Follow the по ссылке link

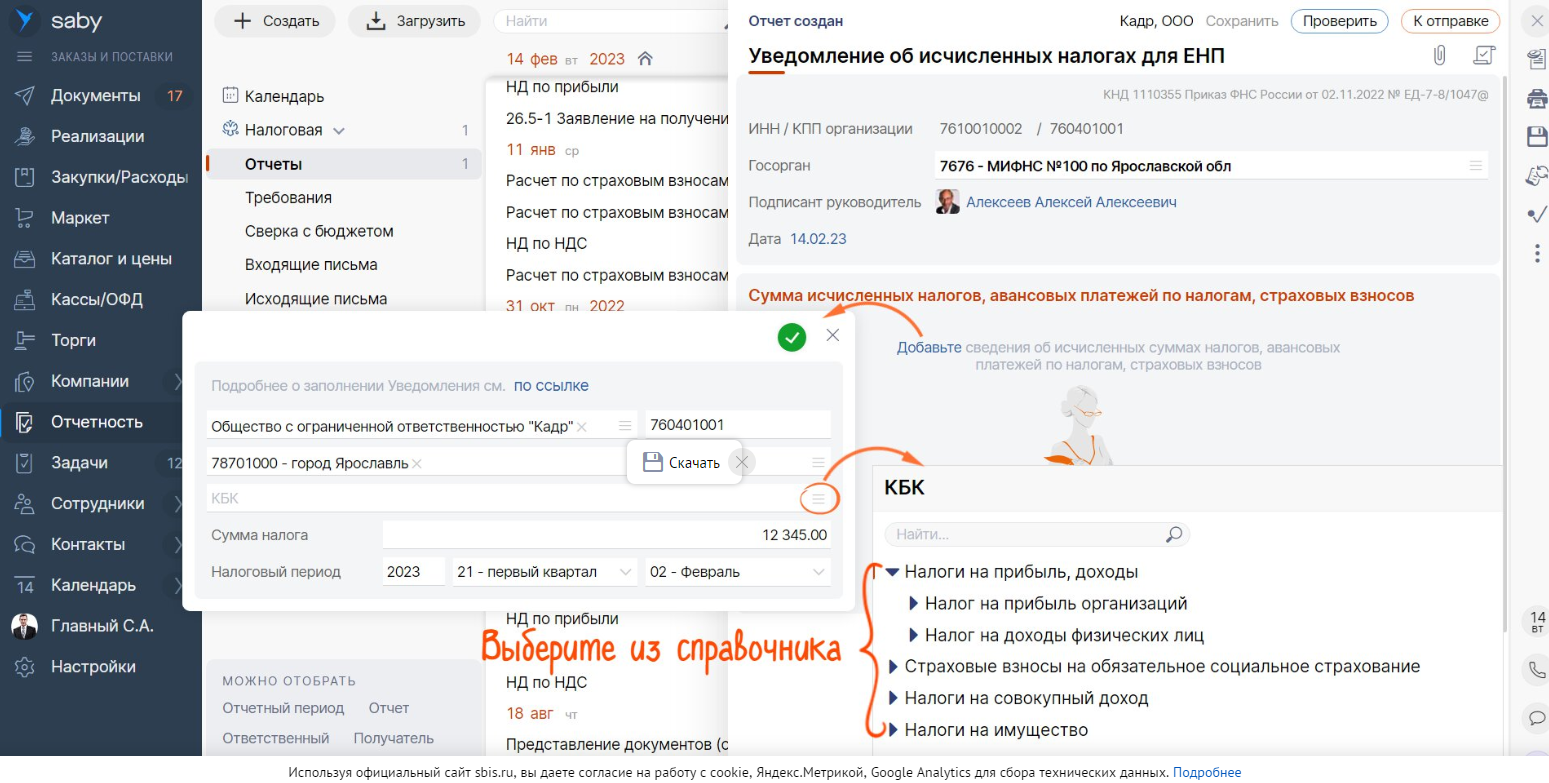point(551,386)
